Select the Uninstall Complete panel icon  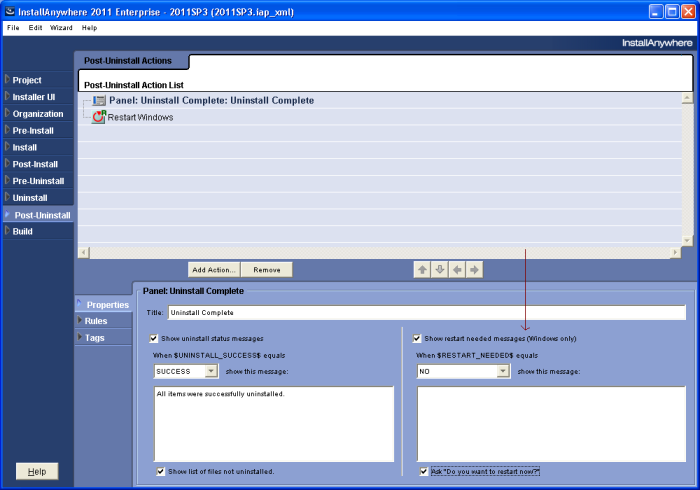pos(99,100)
